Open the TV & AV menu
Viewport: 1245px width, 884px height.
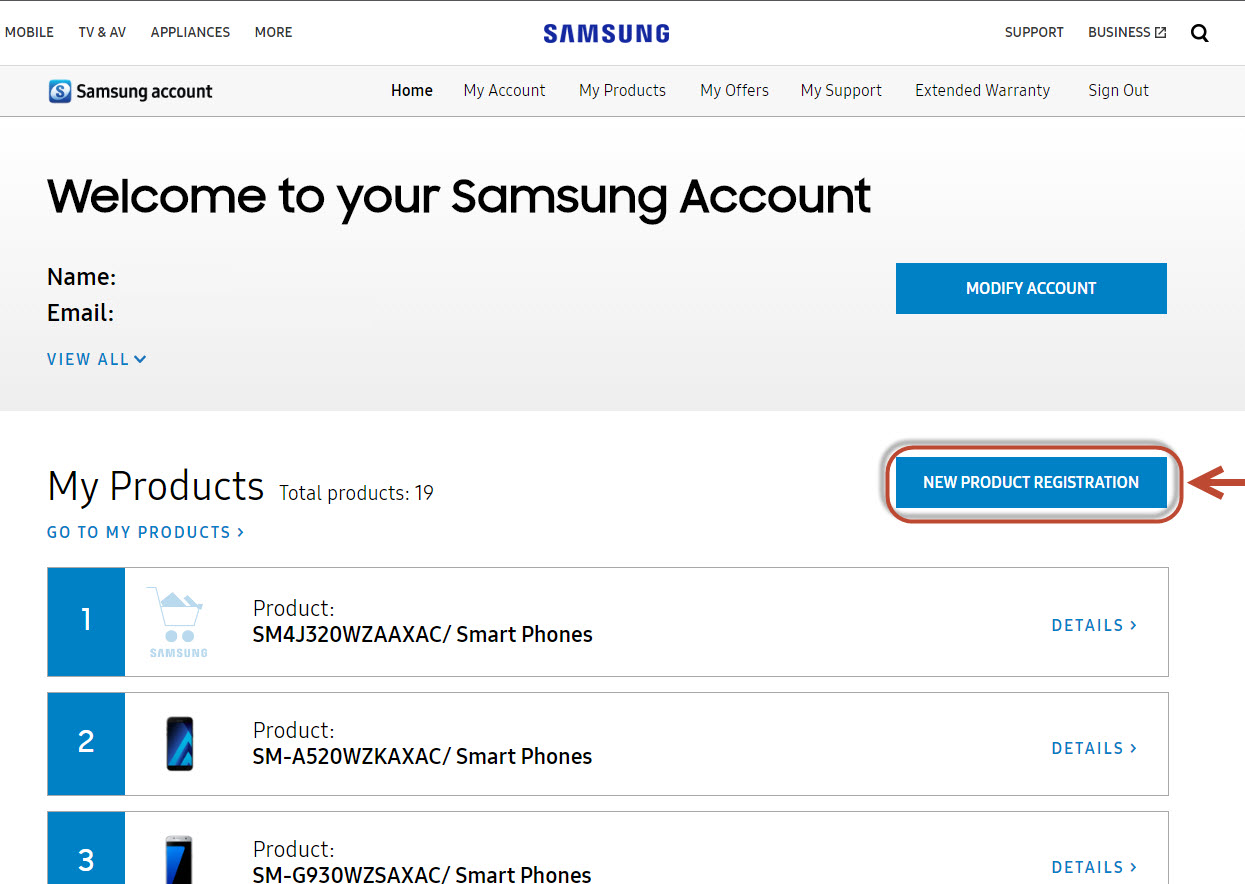[x=102, y=32]
